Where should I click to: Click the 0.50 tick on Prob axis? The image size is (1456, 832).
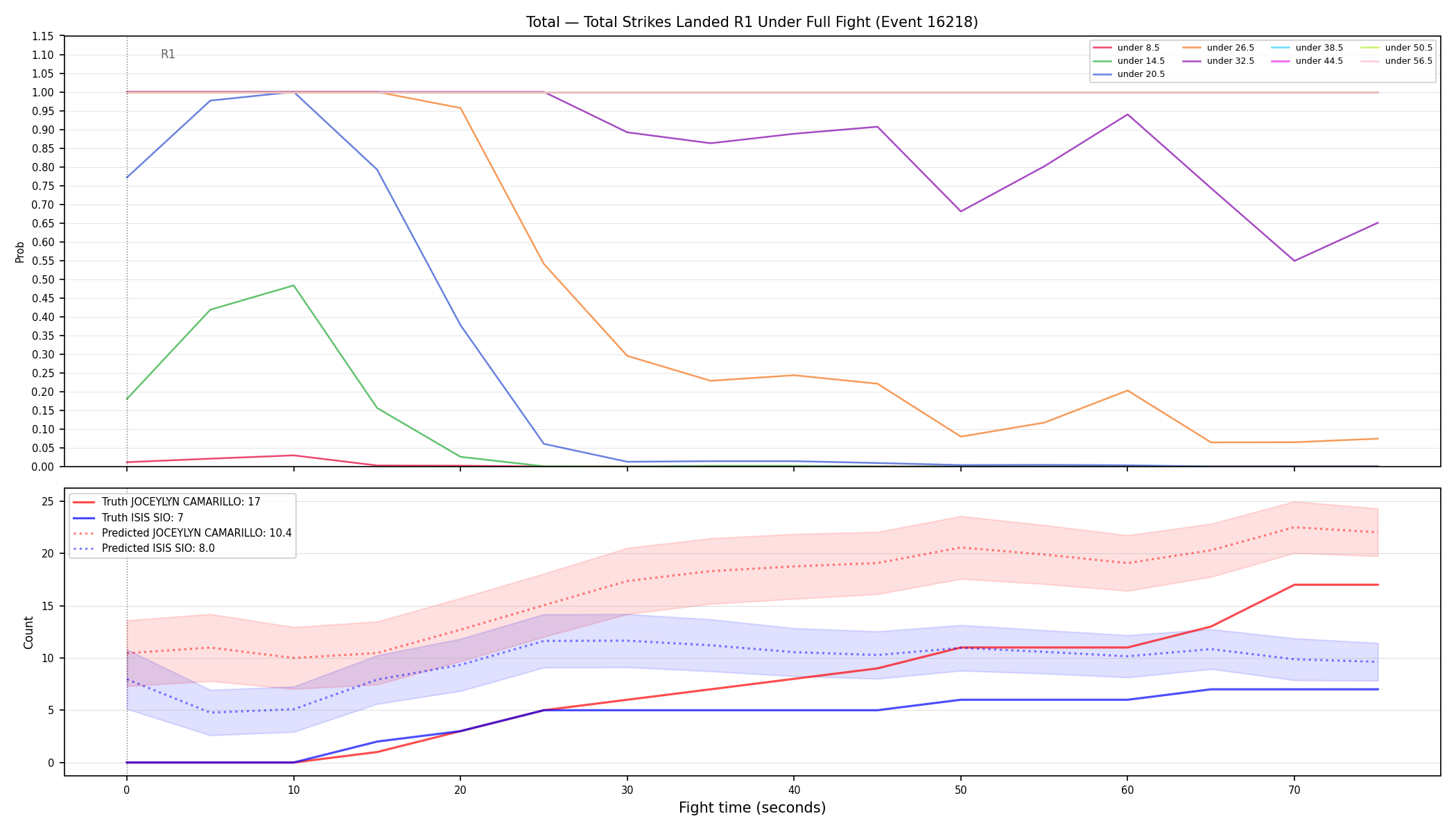(43, 279)
